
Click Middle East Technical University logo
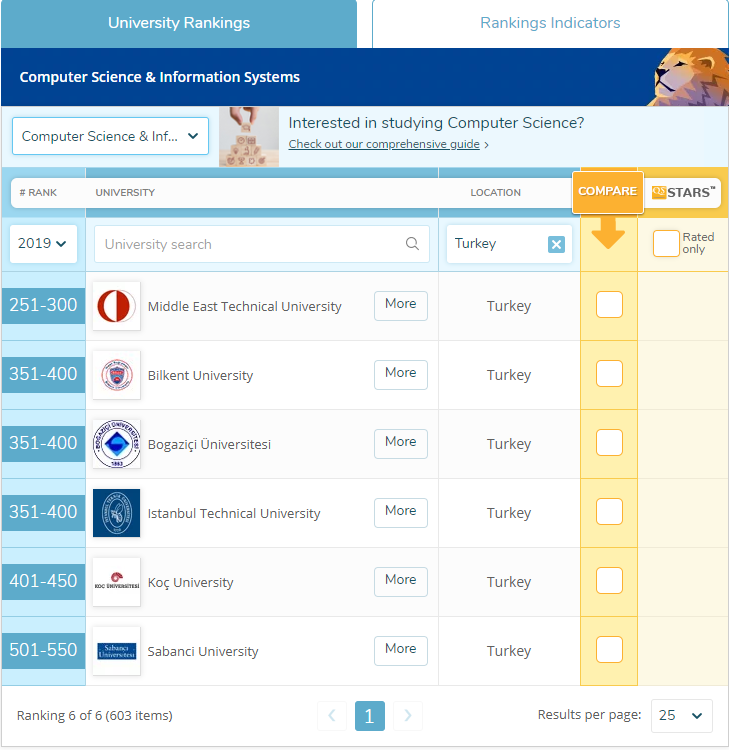click(x=116, y=306)
